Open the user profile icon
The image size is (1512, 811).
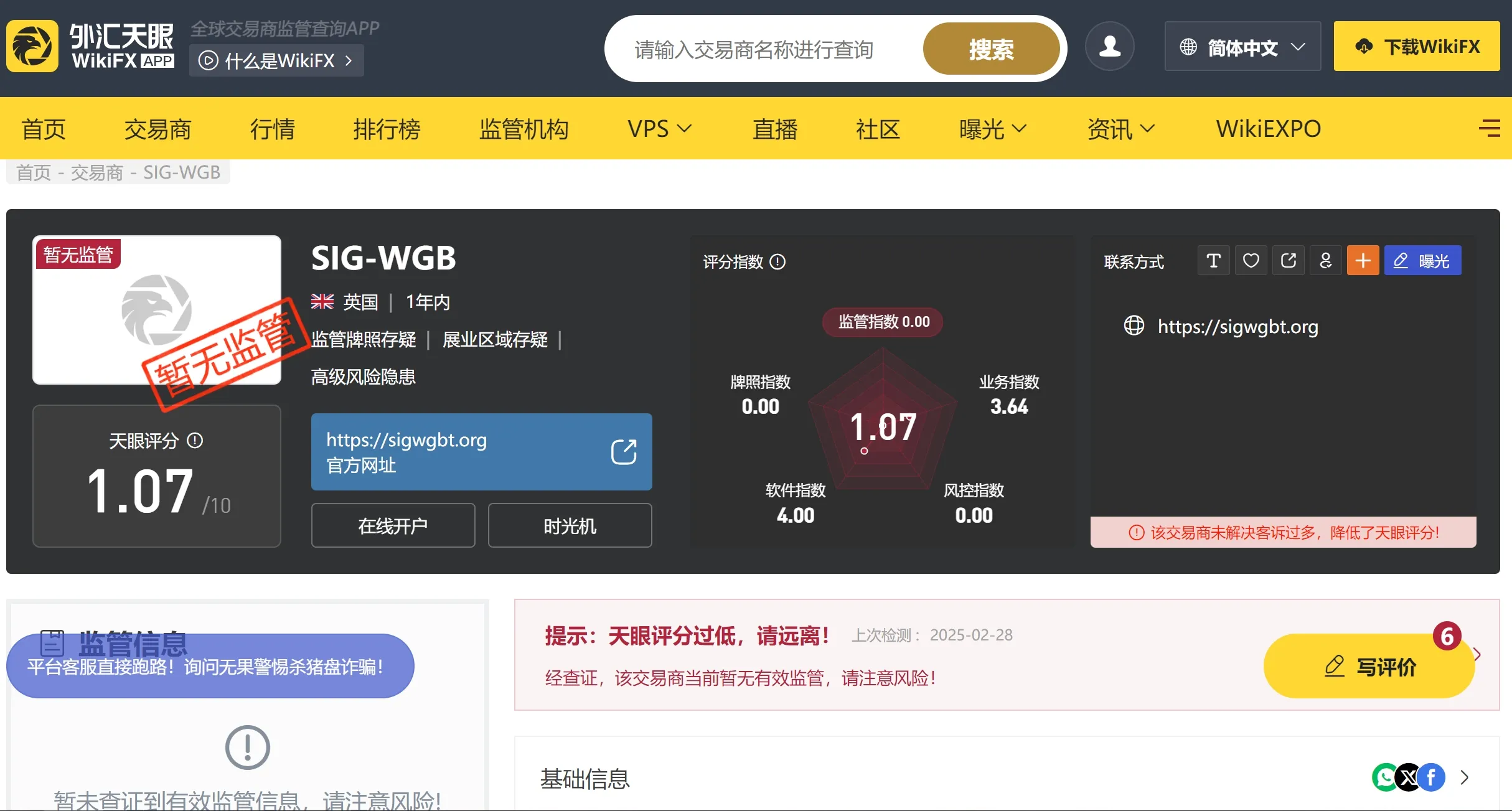click(x=1109, y=46)
